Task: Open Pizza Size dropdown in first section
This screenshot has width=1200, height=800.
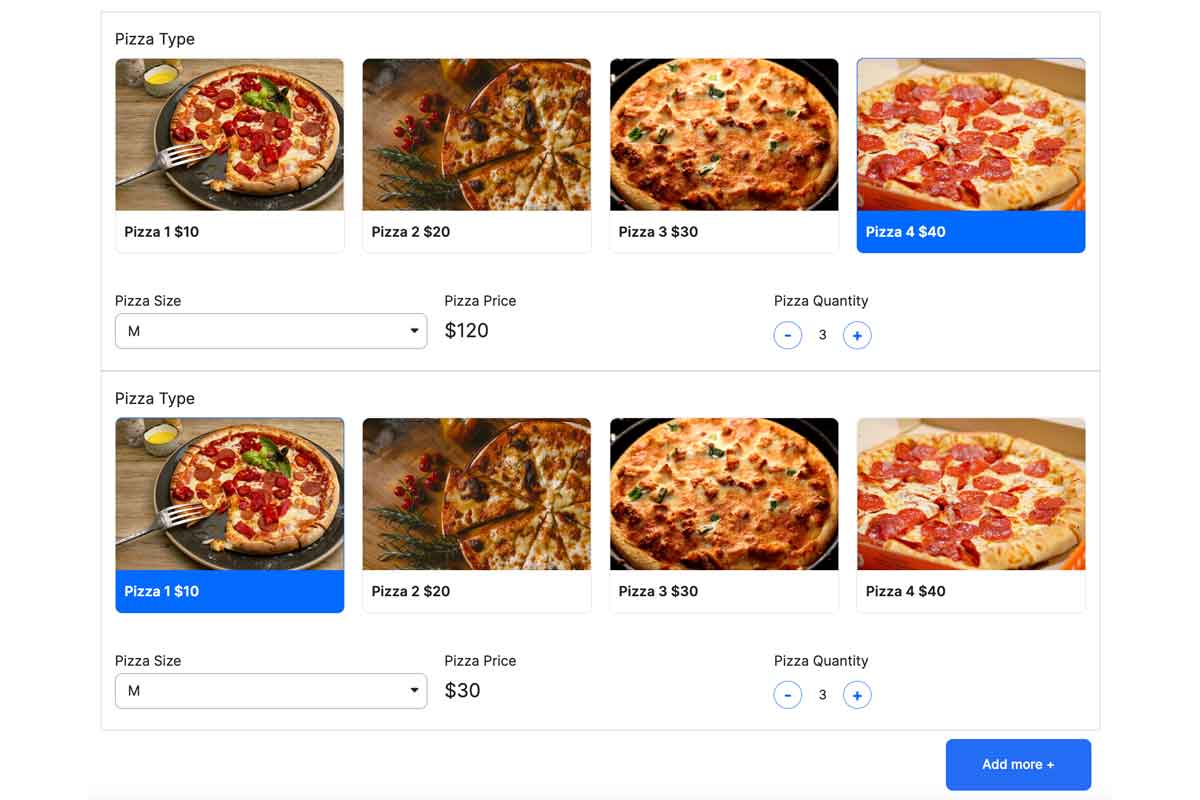Action: pos(271,331)
